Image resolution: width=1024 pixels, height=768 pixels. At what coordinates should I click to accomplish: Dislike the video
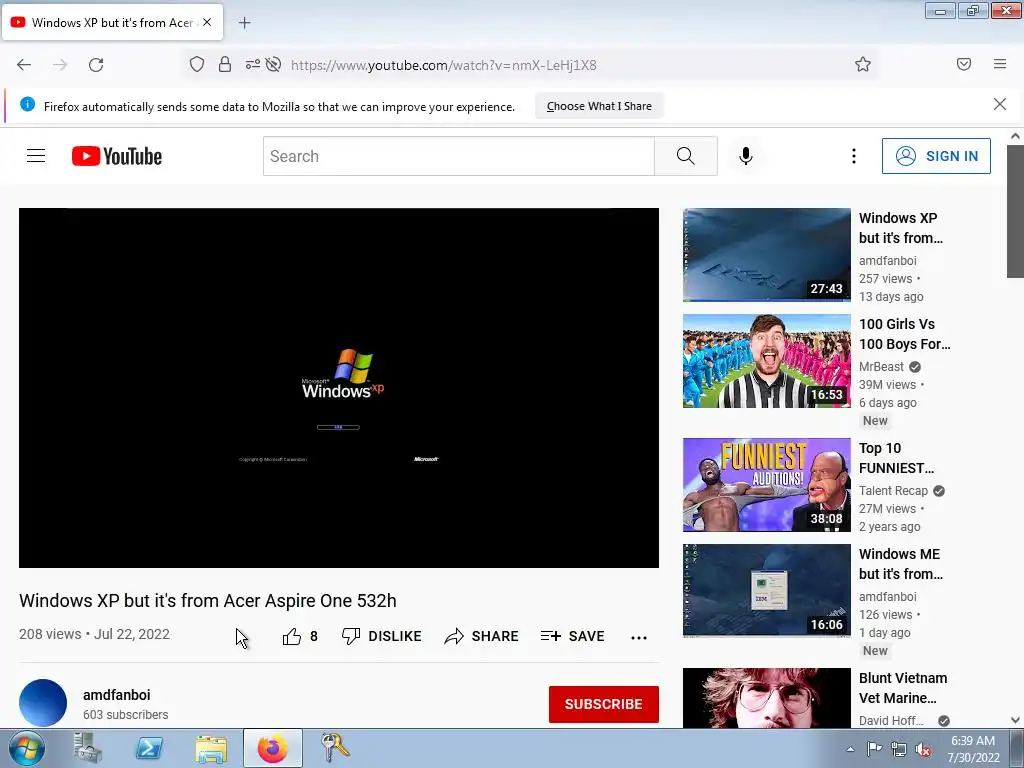(382, 636)
